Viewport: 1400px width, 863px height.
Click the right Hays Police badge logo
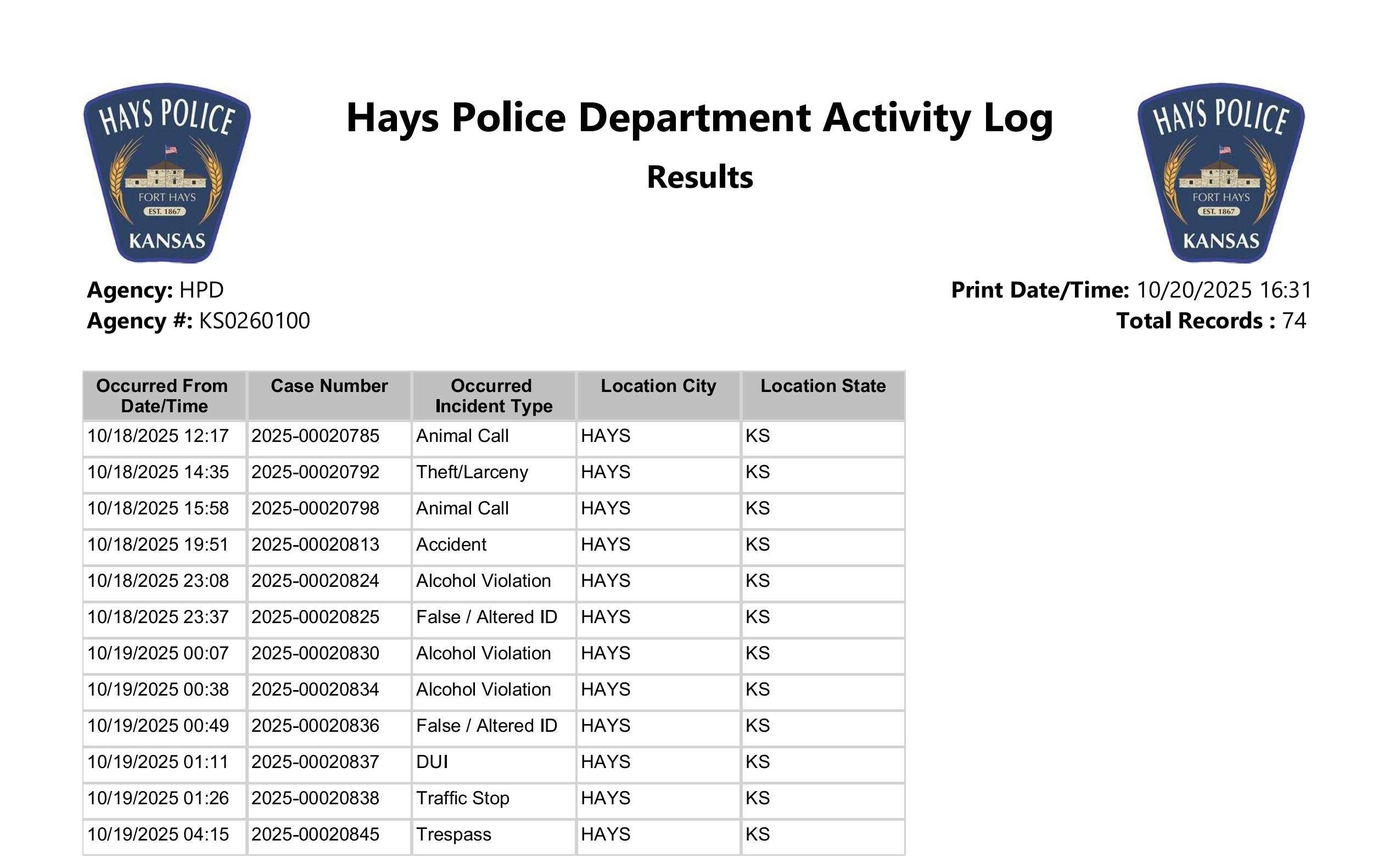point(1220,173)
